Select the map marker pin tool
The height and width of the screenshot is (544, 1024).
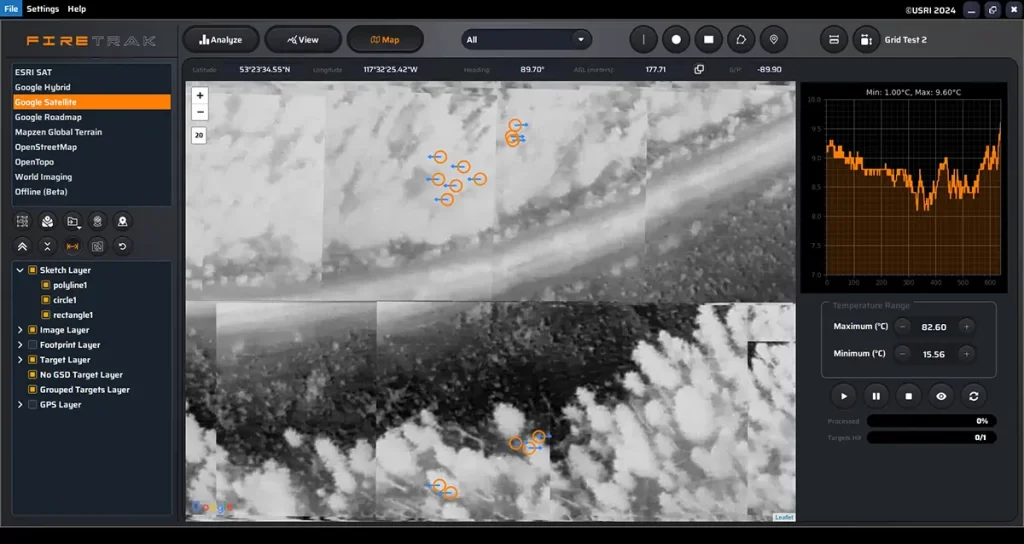[772, 39]
